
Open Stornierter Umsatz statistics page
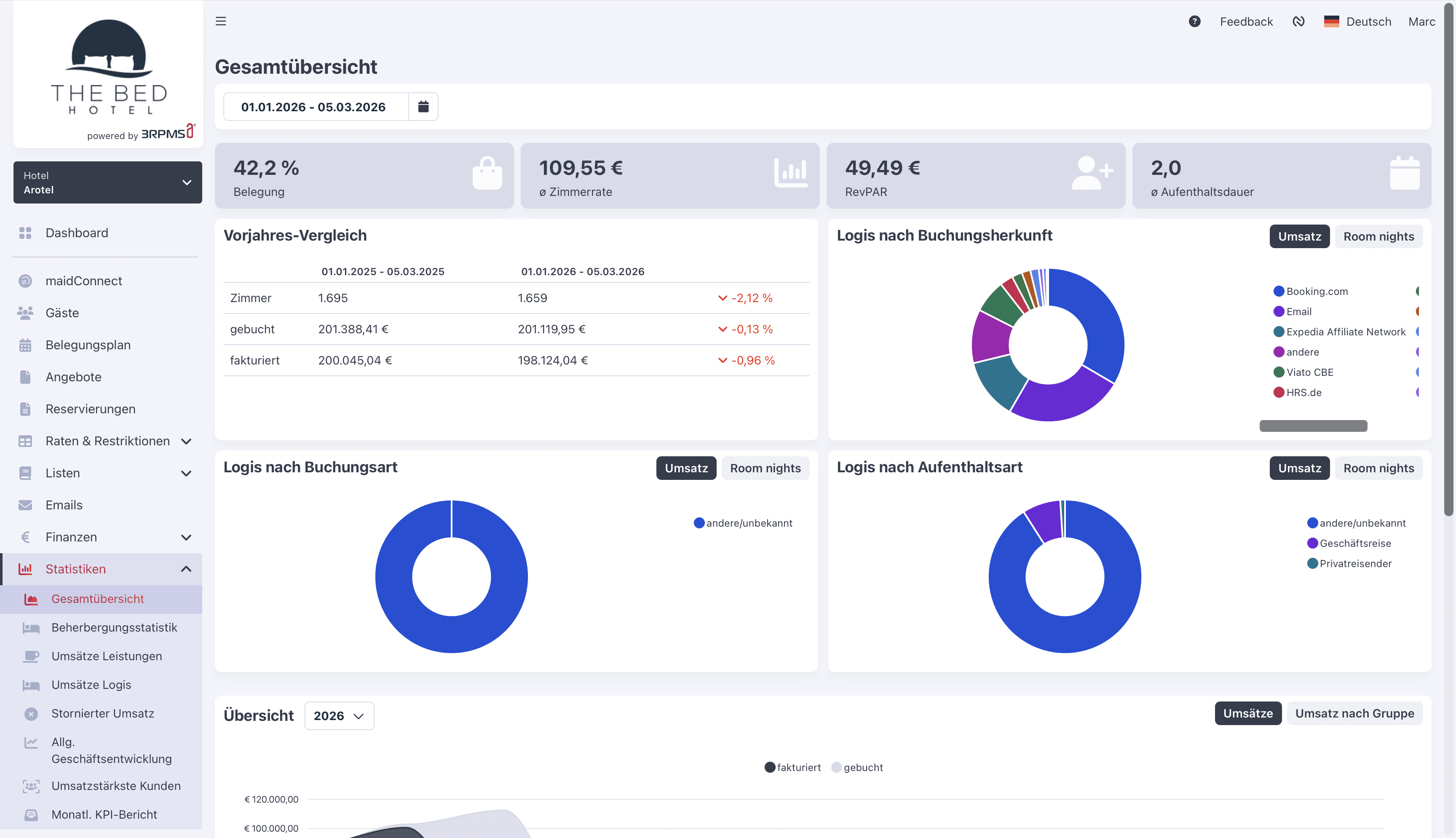click(x=102, y=713)
